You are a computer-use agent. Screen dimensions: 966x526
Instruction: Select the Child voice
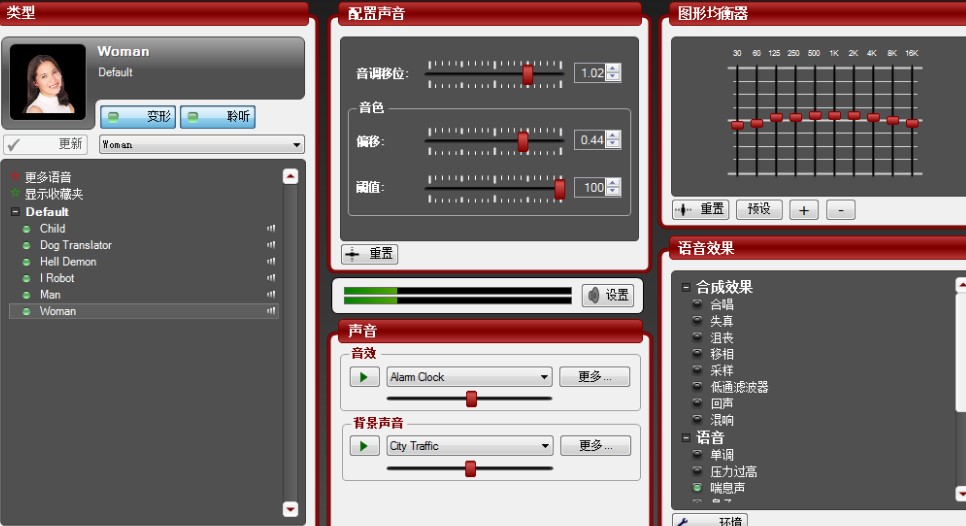point(52,229)
